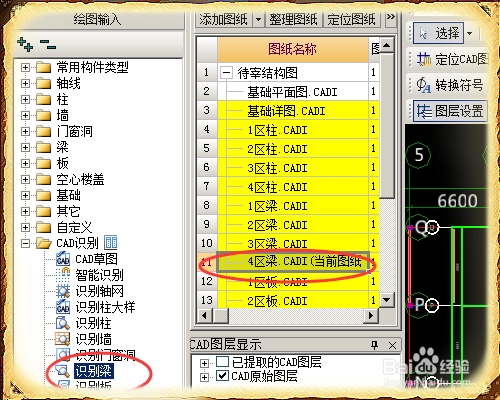The width and height of the screenshot is (500, 400).
Task: Expand the 板 tree node
Action: pyautogui.click(x=25, y=163)
